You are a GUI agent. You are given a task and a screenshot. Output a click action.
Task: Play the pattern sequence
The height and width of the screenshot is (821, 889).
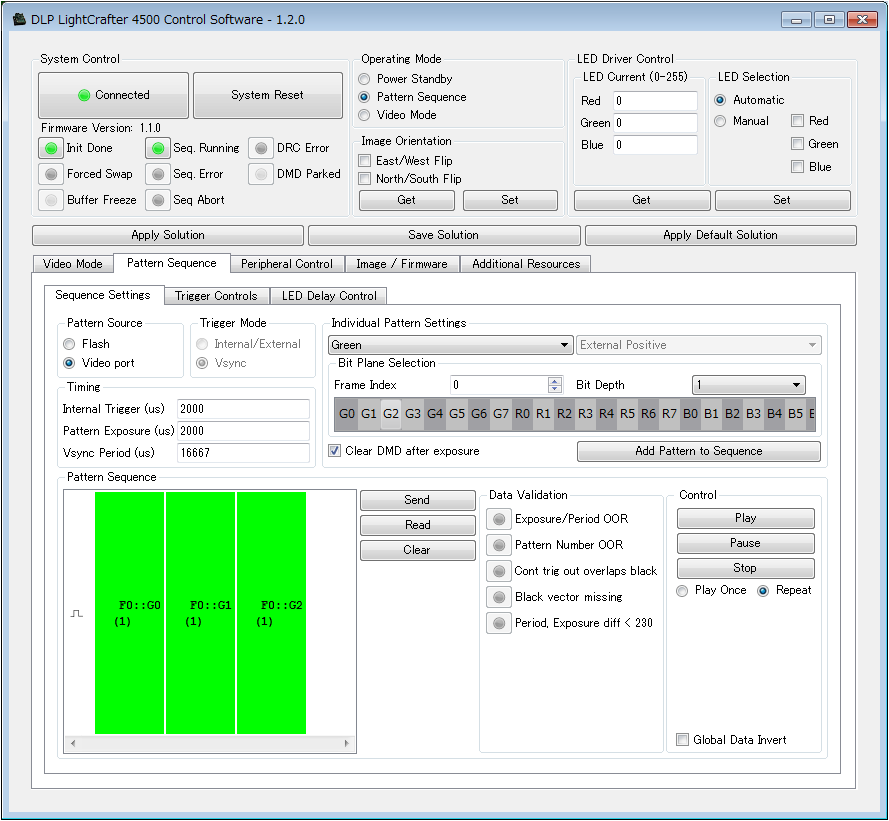746,518
